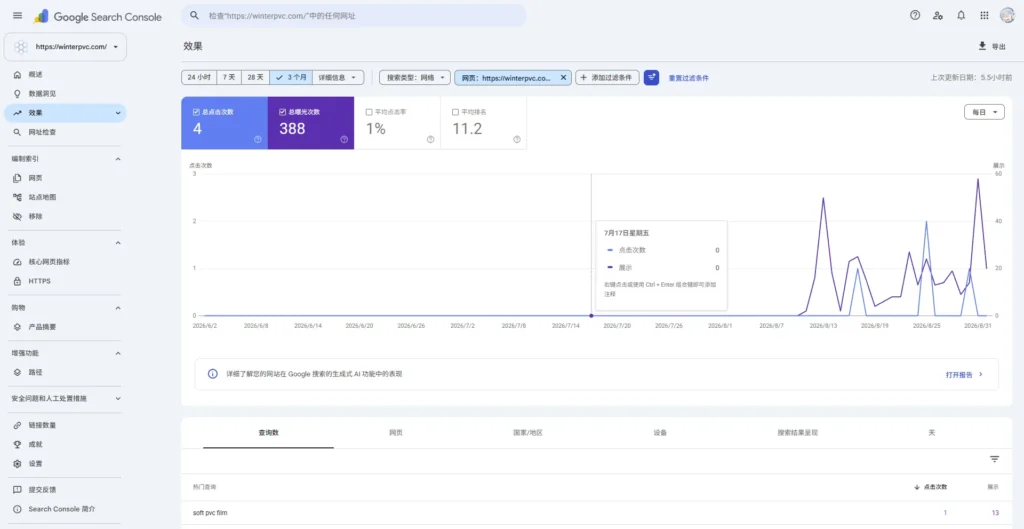Toggle 总点击次数 metric checkbox
Screen dimensions: 1024x529
click(x=197, y=112)
